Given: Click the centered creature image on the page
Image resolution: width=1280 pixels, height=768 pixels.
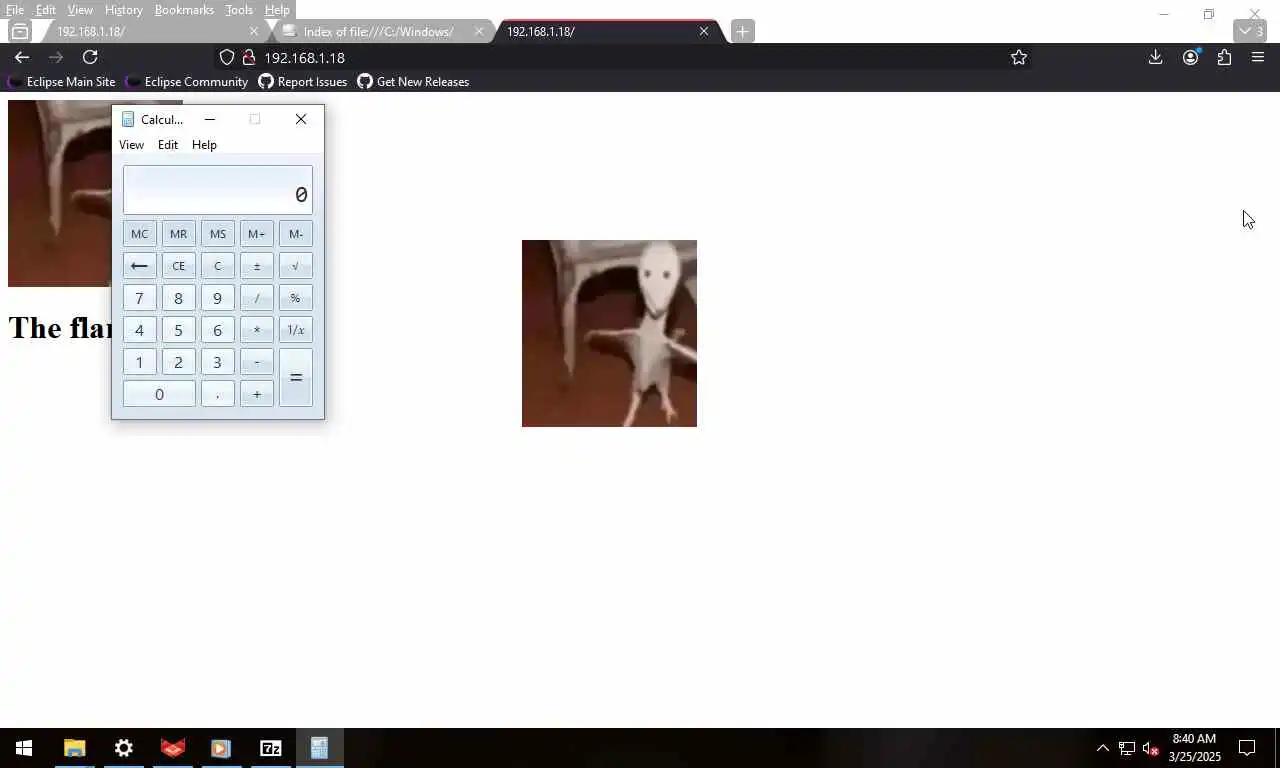Looking at the screenshot, I should pos(609,333).
